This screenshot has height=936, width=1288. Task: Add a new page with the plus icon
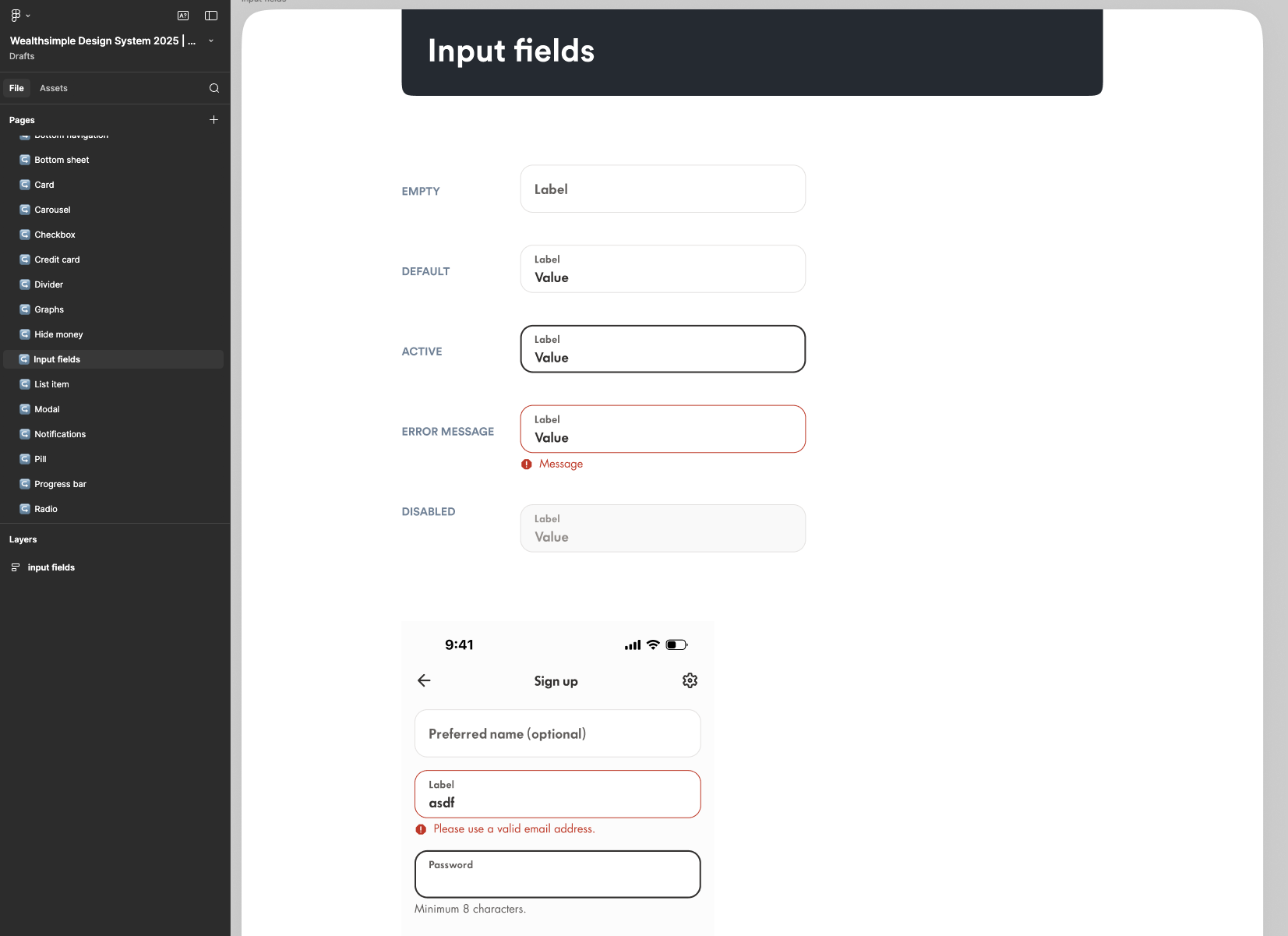214,119
